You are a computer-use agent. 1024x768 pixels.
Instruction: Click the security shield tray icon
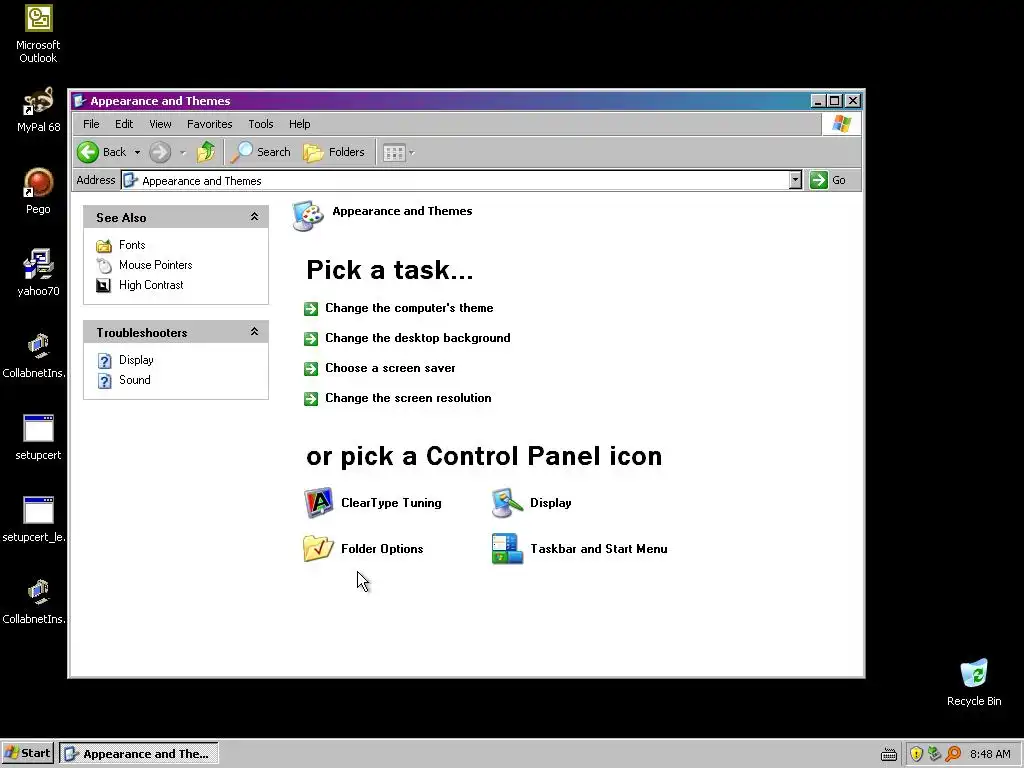click(x=916, y=754)
